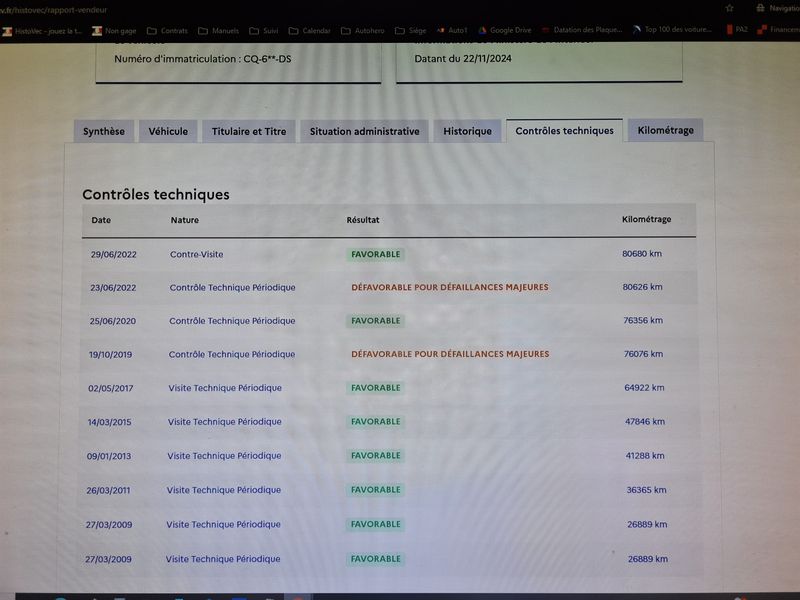Click FAVORABLE badge for 29/06/2022
This screenshot has width=800, height=600.
(x=376, y=254)
